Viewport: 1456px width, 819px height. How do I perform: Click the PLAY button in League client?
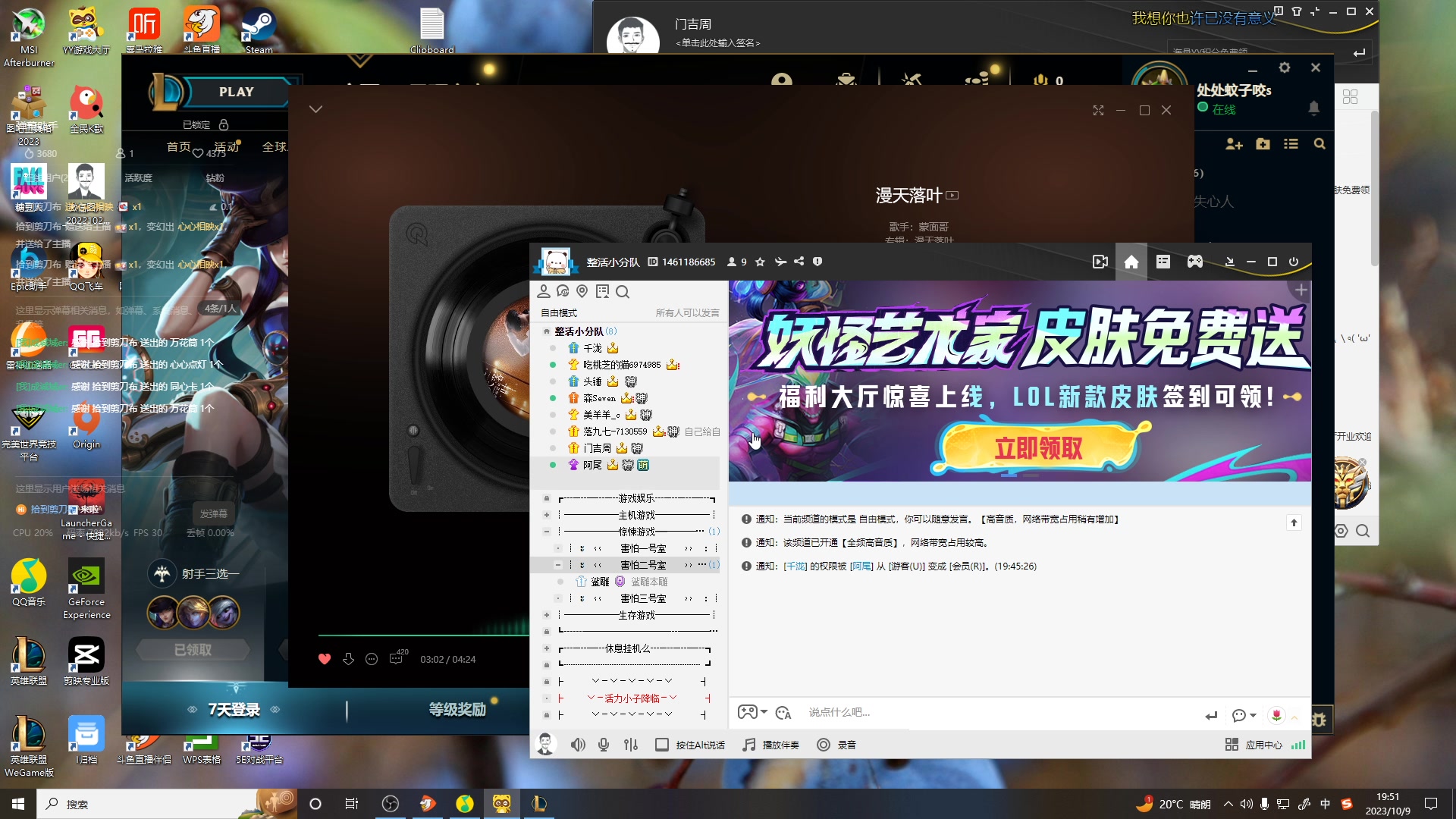pyautogui.click(x=236, y=92)
